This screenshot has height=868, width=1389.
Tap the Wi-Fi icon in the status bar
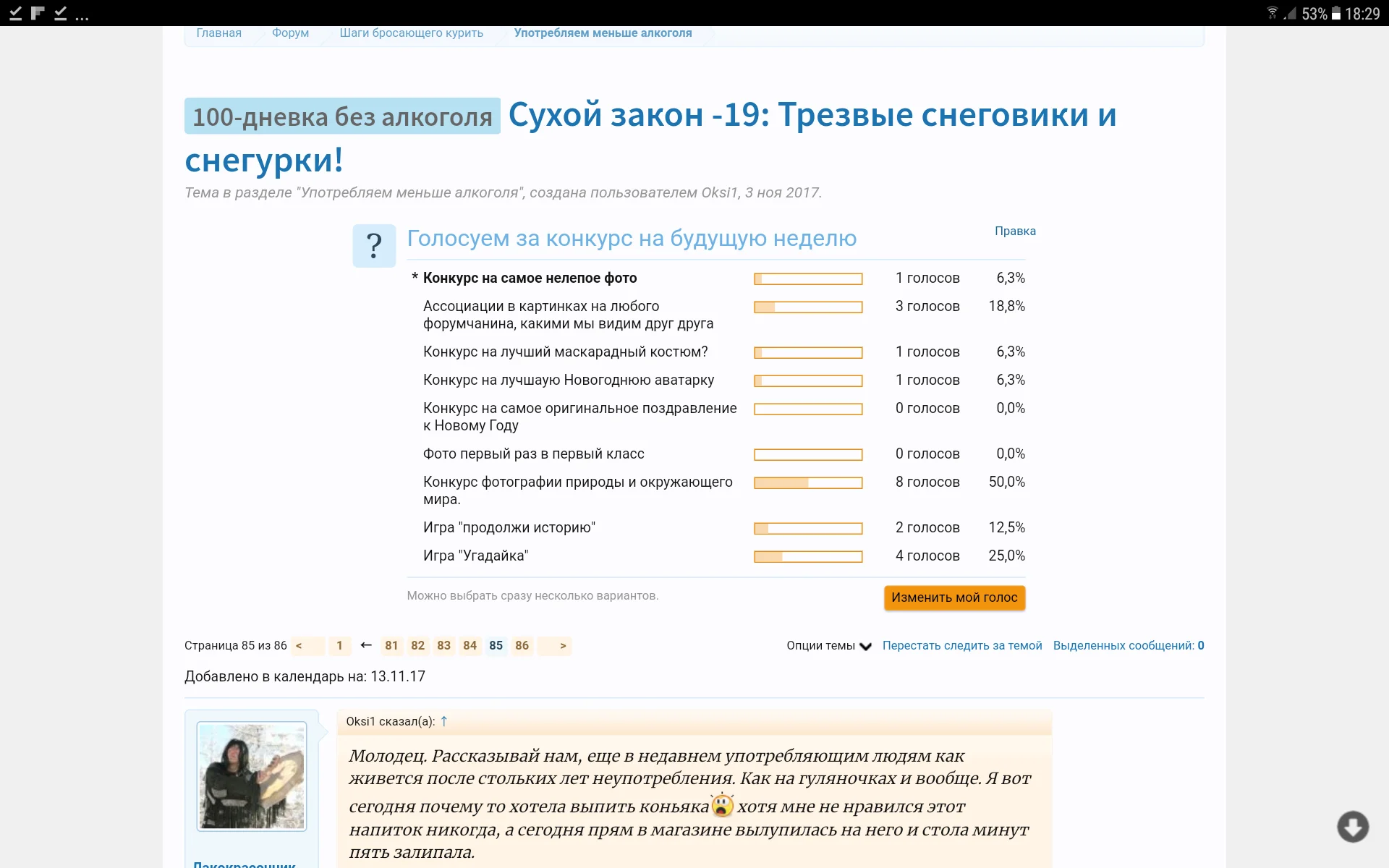point(1272,12)
